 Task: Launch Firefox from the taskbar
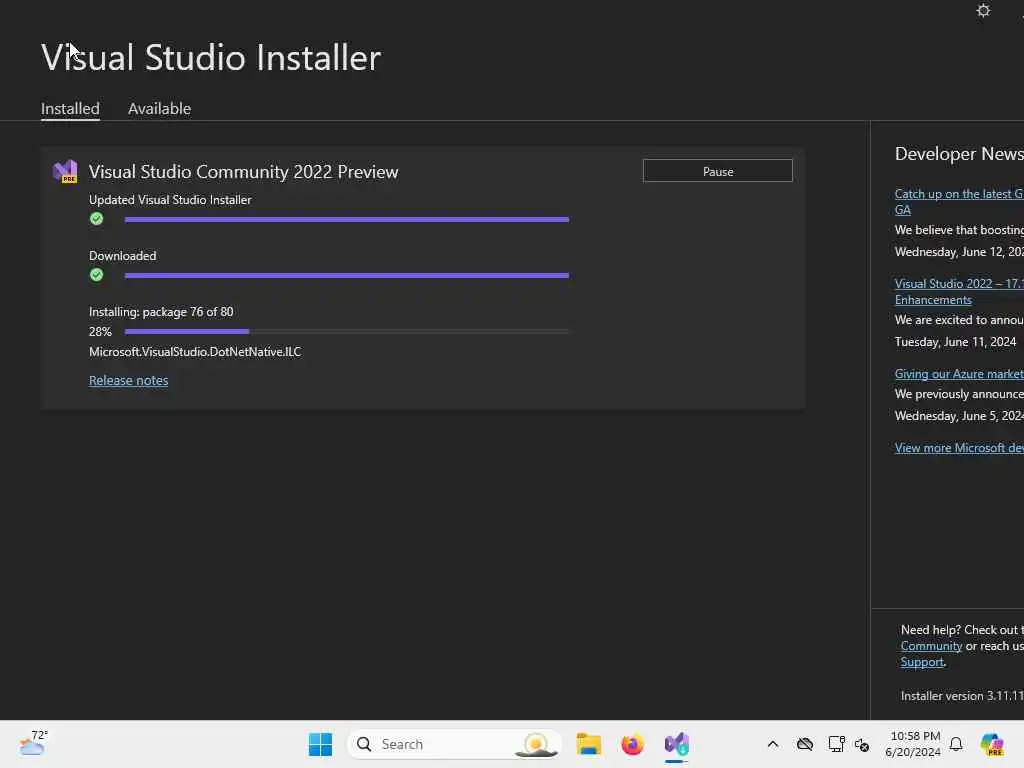pyautogui.click(x=632, y=744)
